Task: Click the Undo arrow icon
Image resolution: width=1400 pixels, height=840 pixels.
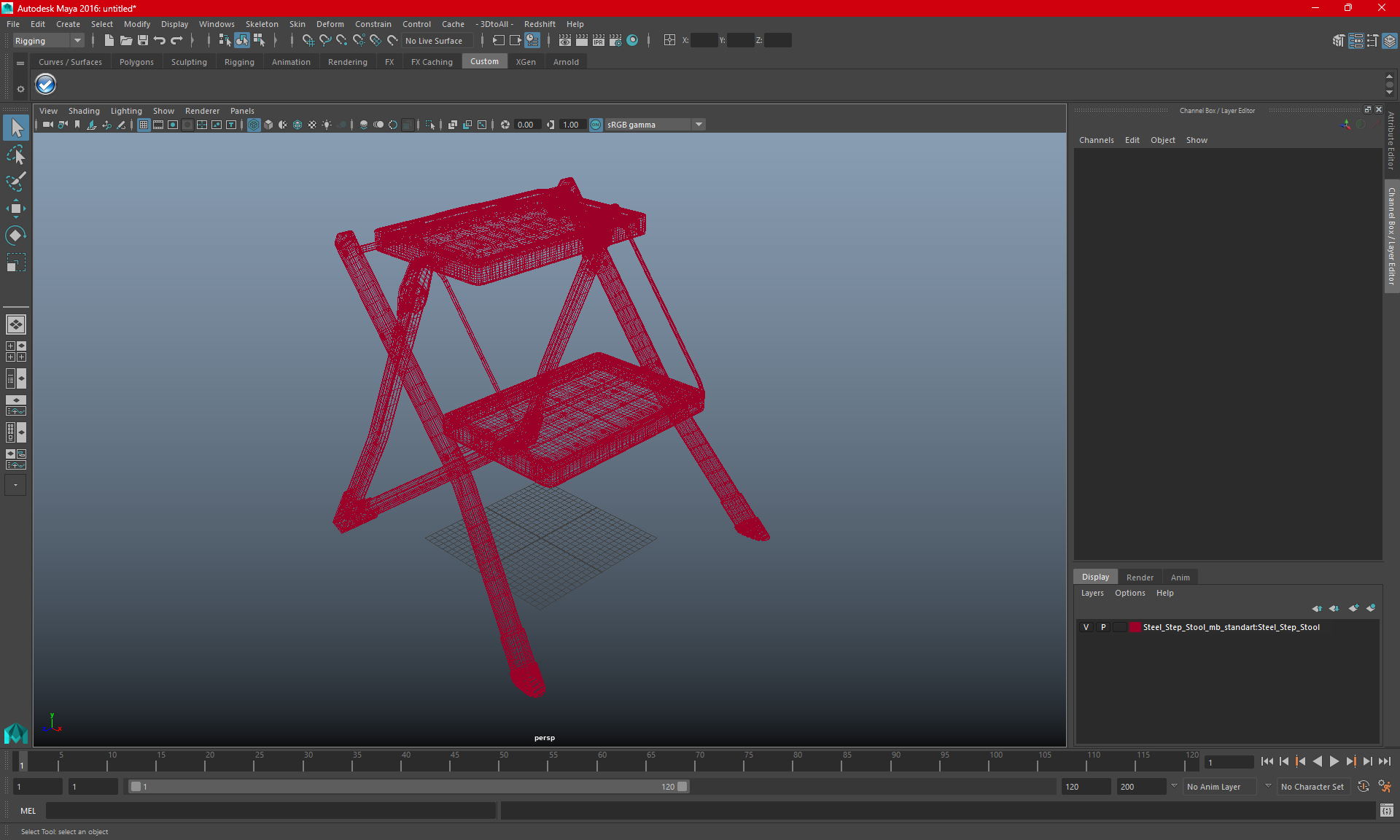Action: (x=160, y=41)
